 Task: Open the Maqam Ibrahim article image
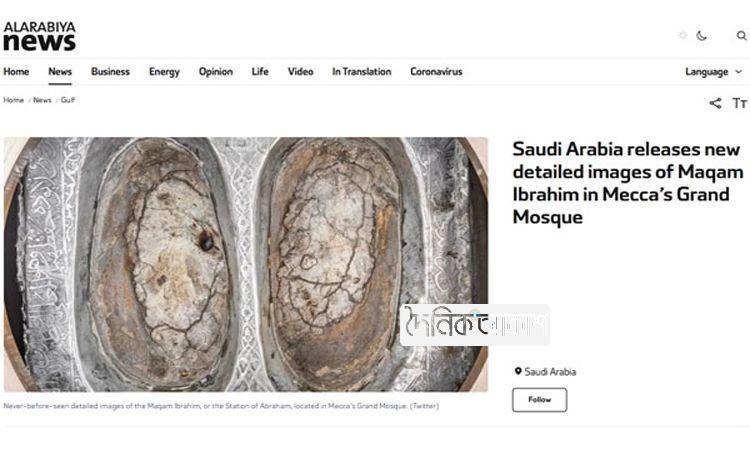(245, 264)
